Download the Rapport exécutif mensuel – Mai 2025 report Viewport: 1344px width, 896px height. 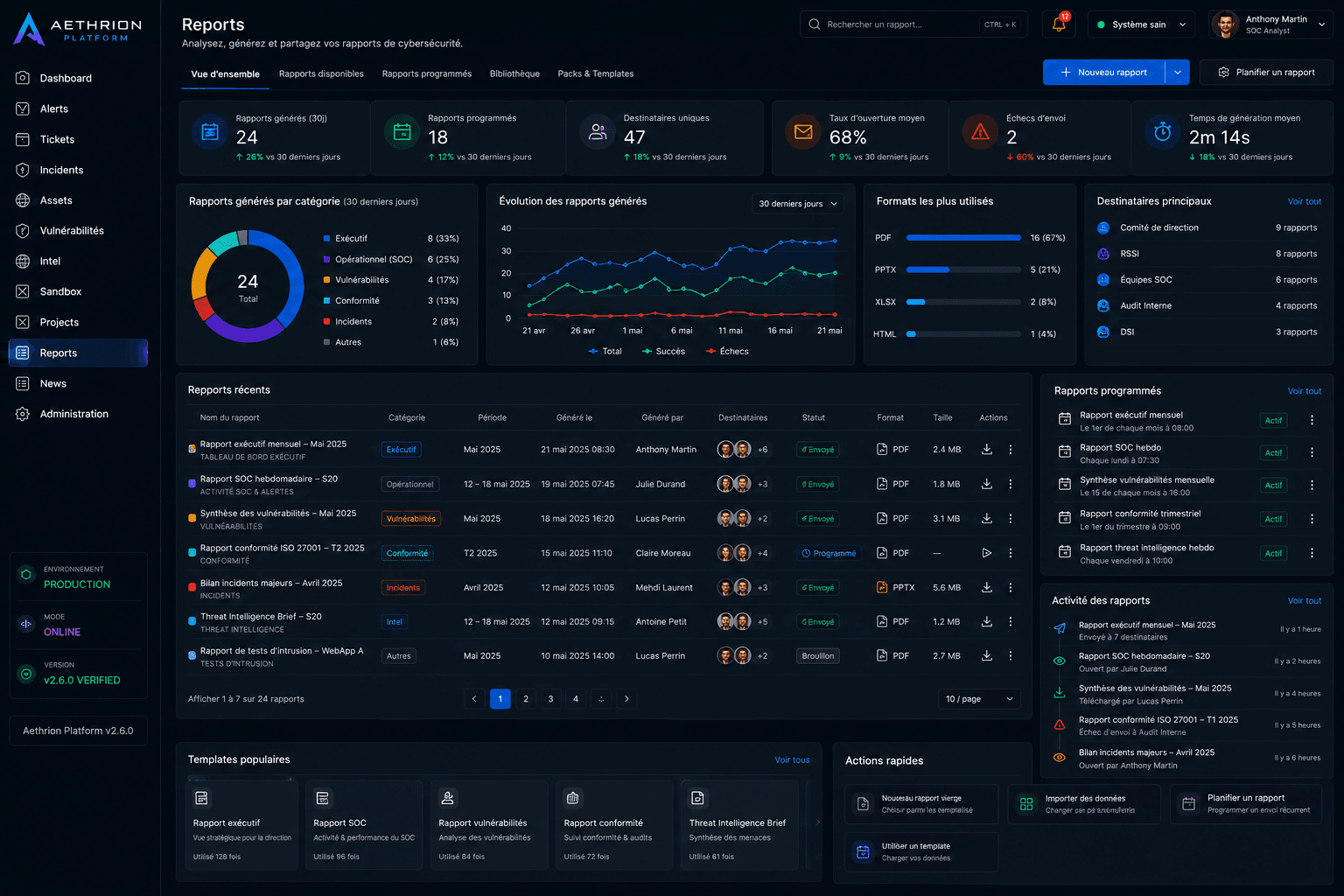[986, 450]
